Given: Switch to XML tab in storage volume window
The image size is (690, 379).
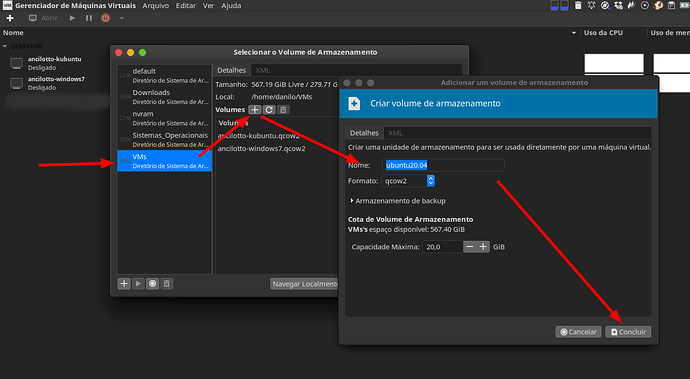Looking at the screenshot, I should coord(263,70).
